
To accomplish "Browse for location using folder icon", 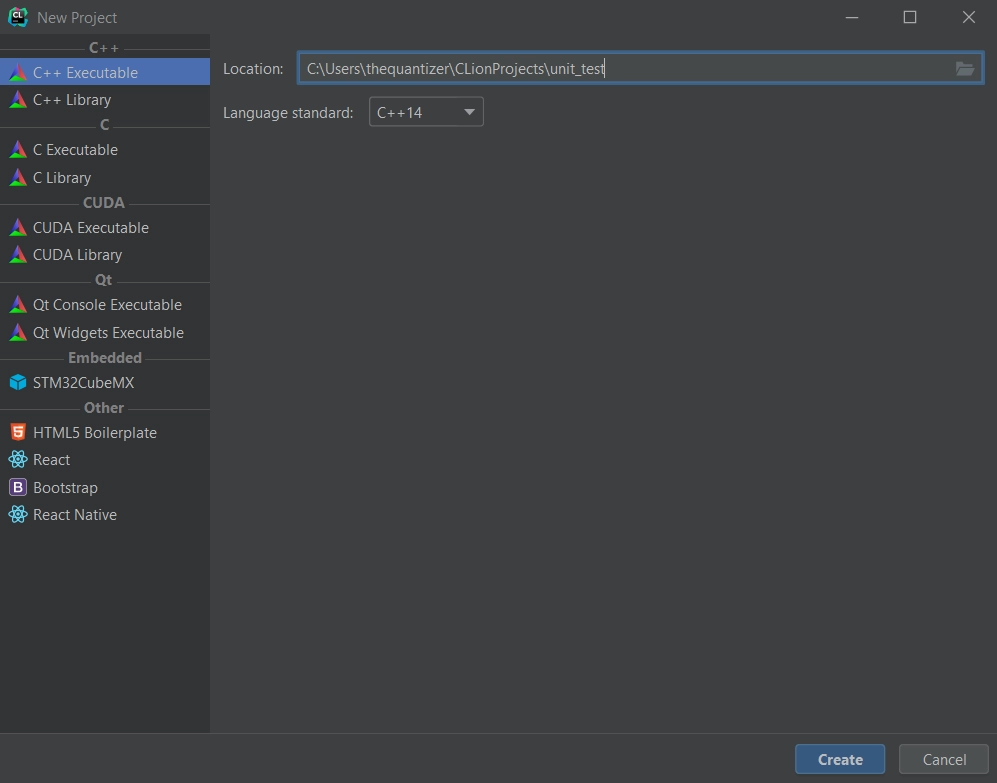I will (x=965, y=69).
